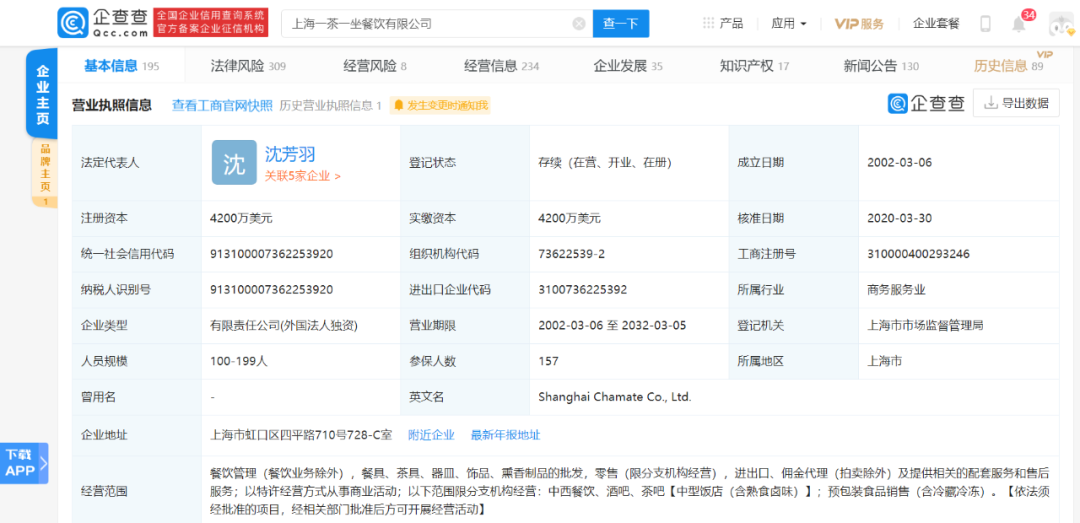1080x523 pixels.
Task: Click the 产品 label in the header
Action: tap(731, 23)
